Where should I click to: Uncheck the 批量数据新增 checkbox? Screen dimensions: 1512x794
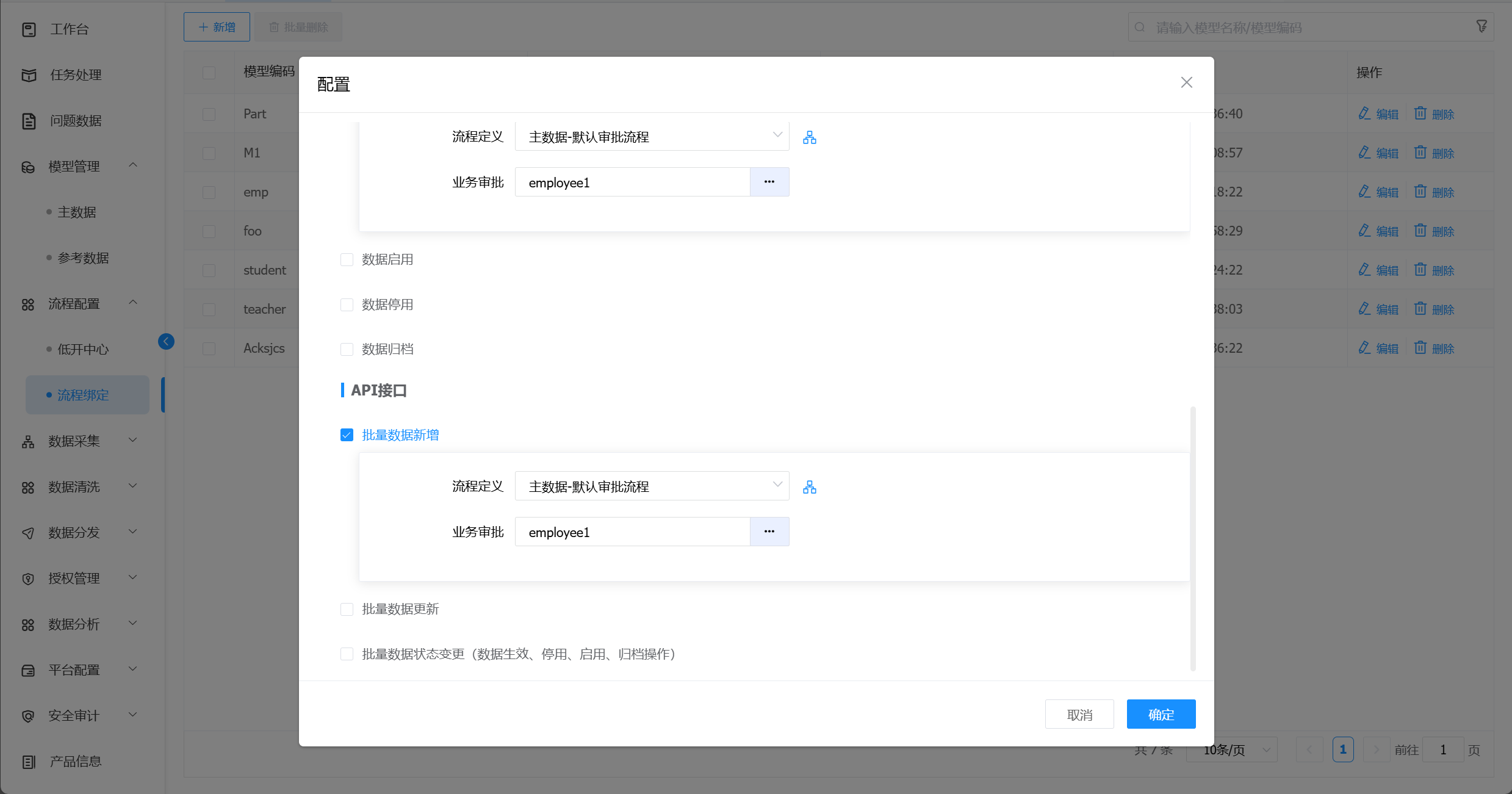tap(347, 435)
